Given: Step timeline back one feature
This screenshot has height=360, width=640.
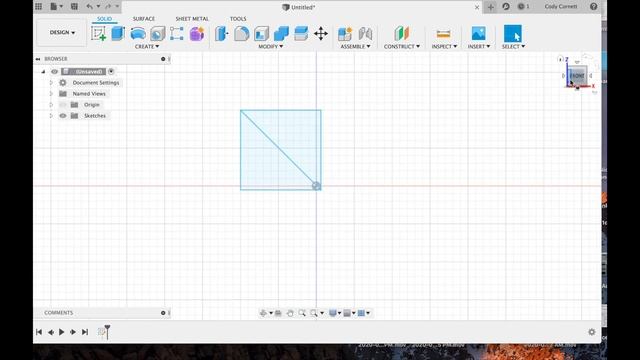Looking at the screenshot, I should (51, 332).
